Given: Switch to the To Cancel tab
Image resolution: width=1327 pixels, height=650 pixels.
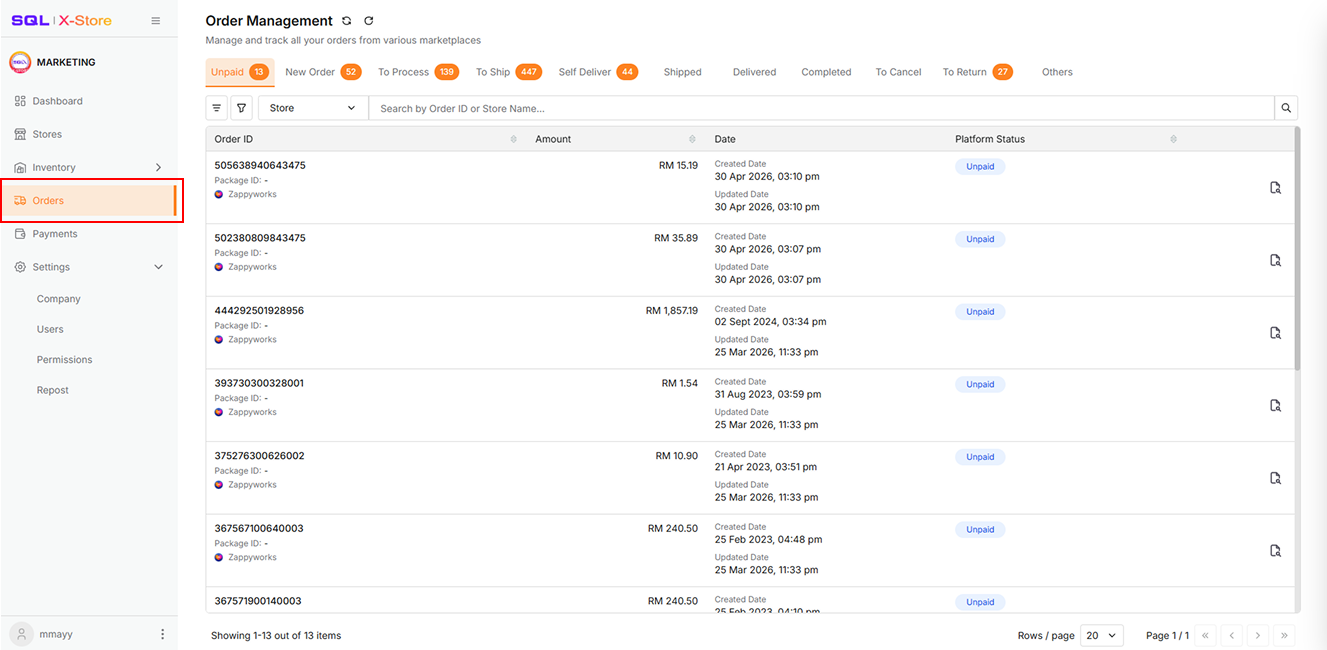Looking at the screenshot, I should coord(898,72).
